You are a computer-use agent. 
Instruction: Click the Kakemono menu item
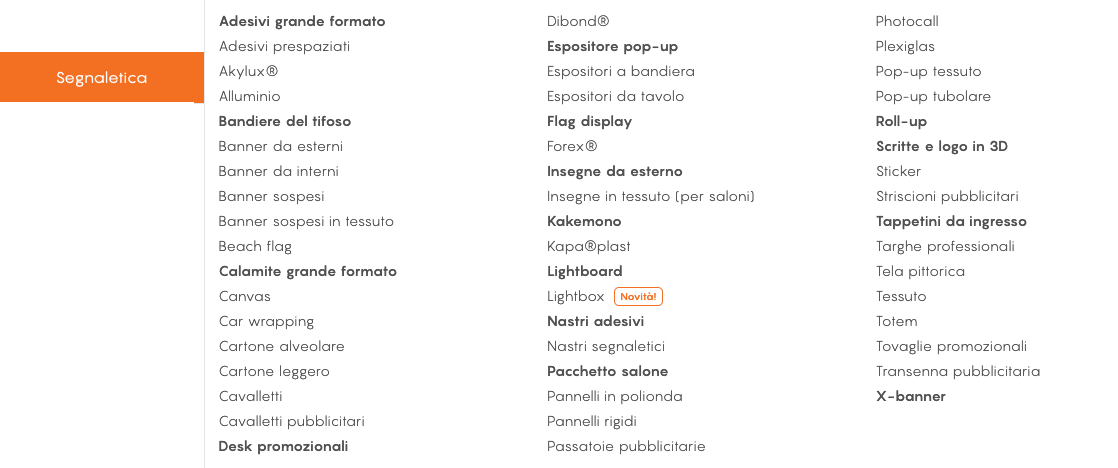click(584, 221)
